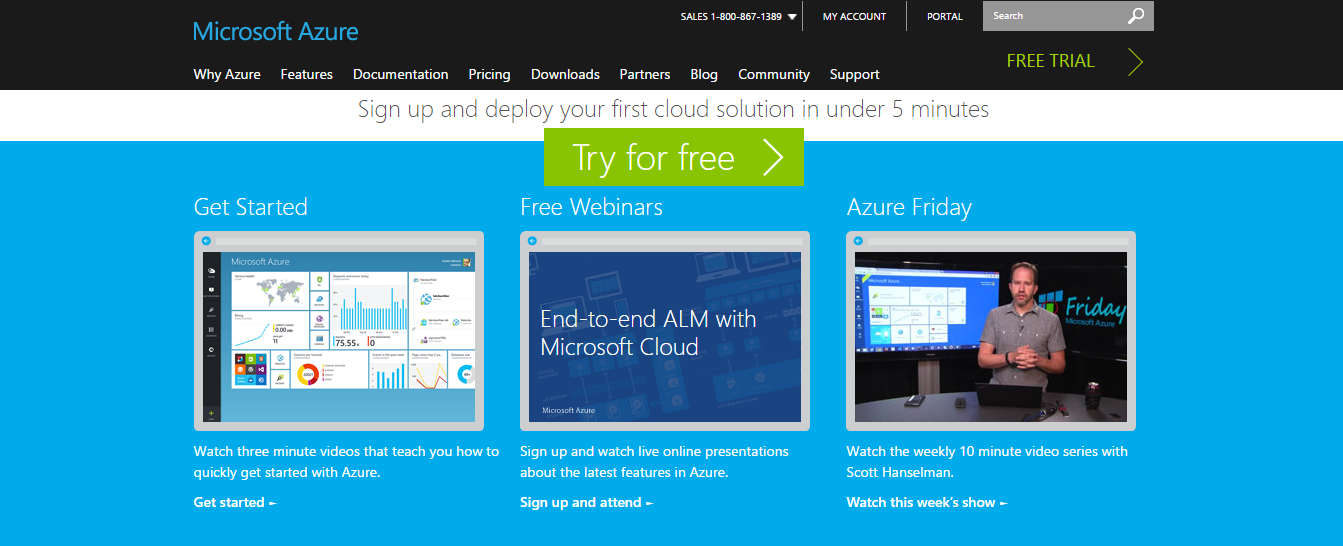Open the Portal link
This screenshot has width=1343, height=546.
tap(945, 17)
